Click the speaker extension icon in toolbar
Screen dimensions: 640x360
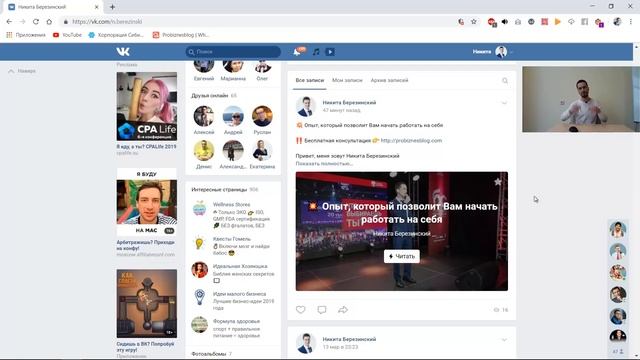[x=505, y=22]
